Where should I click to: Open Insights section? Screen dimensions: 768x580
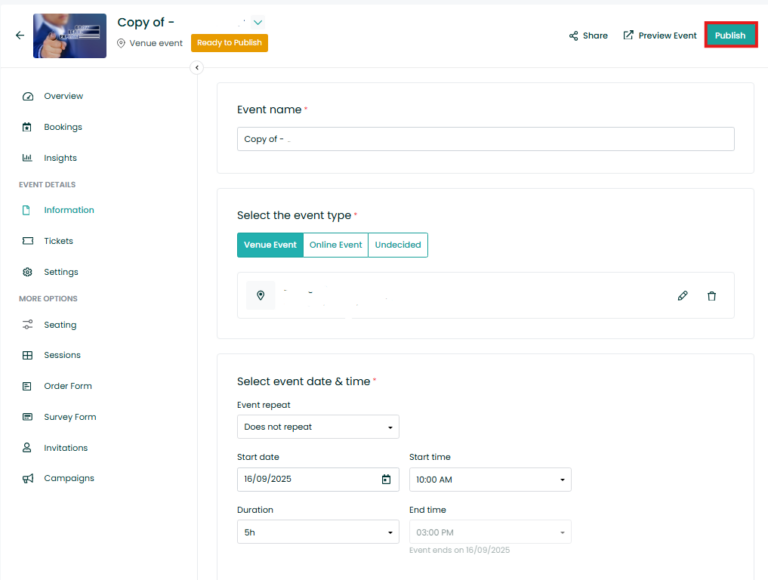(60, 158)
